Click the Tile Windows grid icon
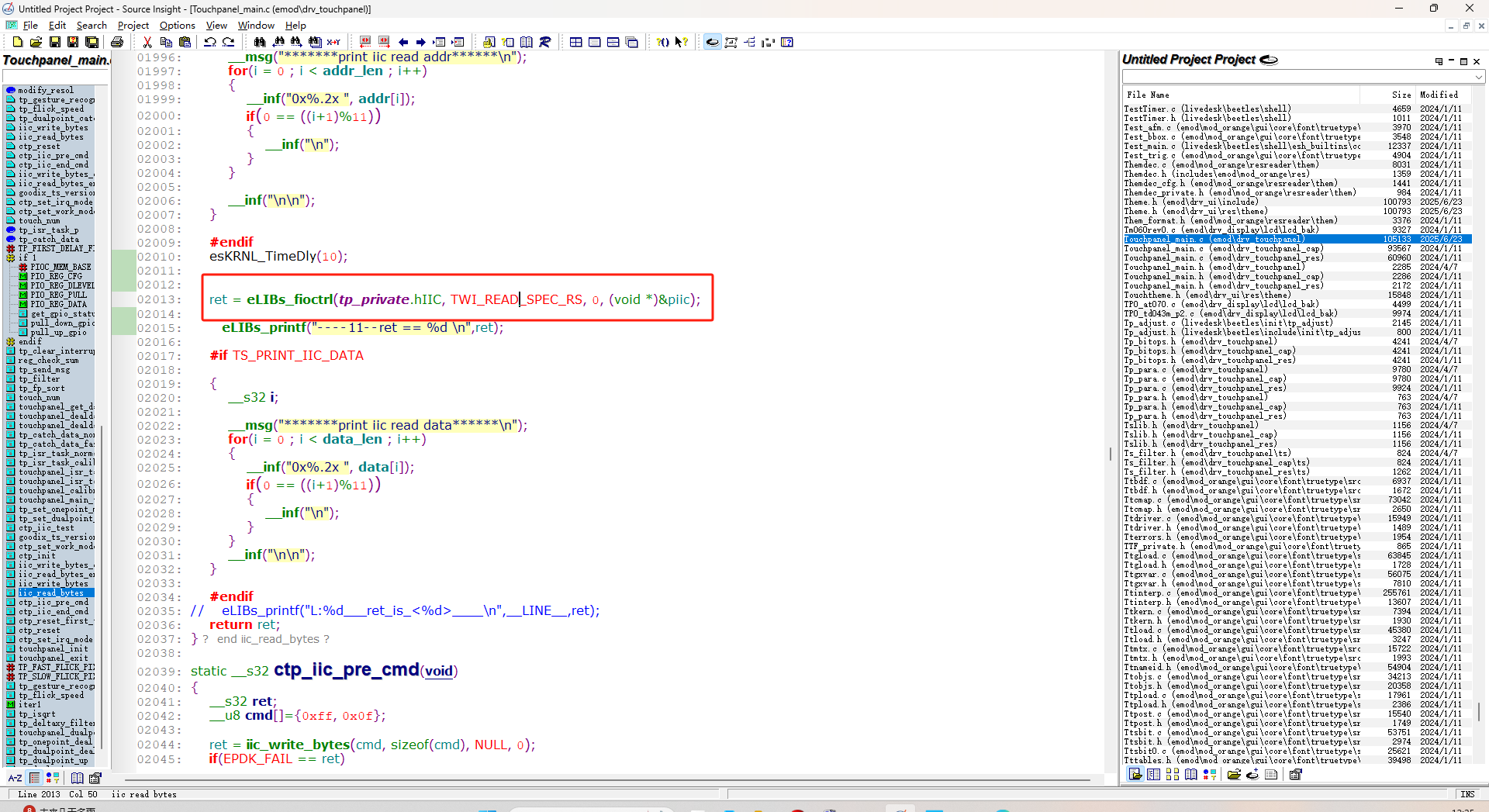This screenshot has width=1489, height=812. tap(576, 42)
